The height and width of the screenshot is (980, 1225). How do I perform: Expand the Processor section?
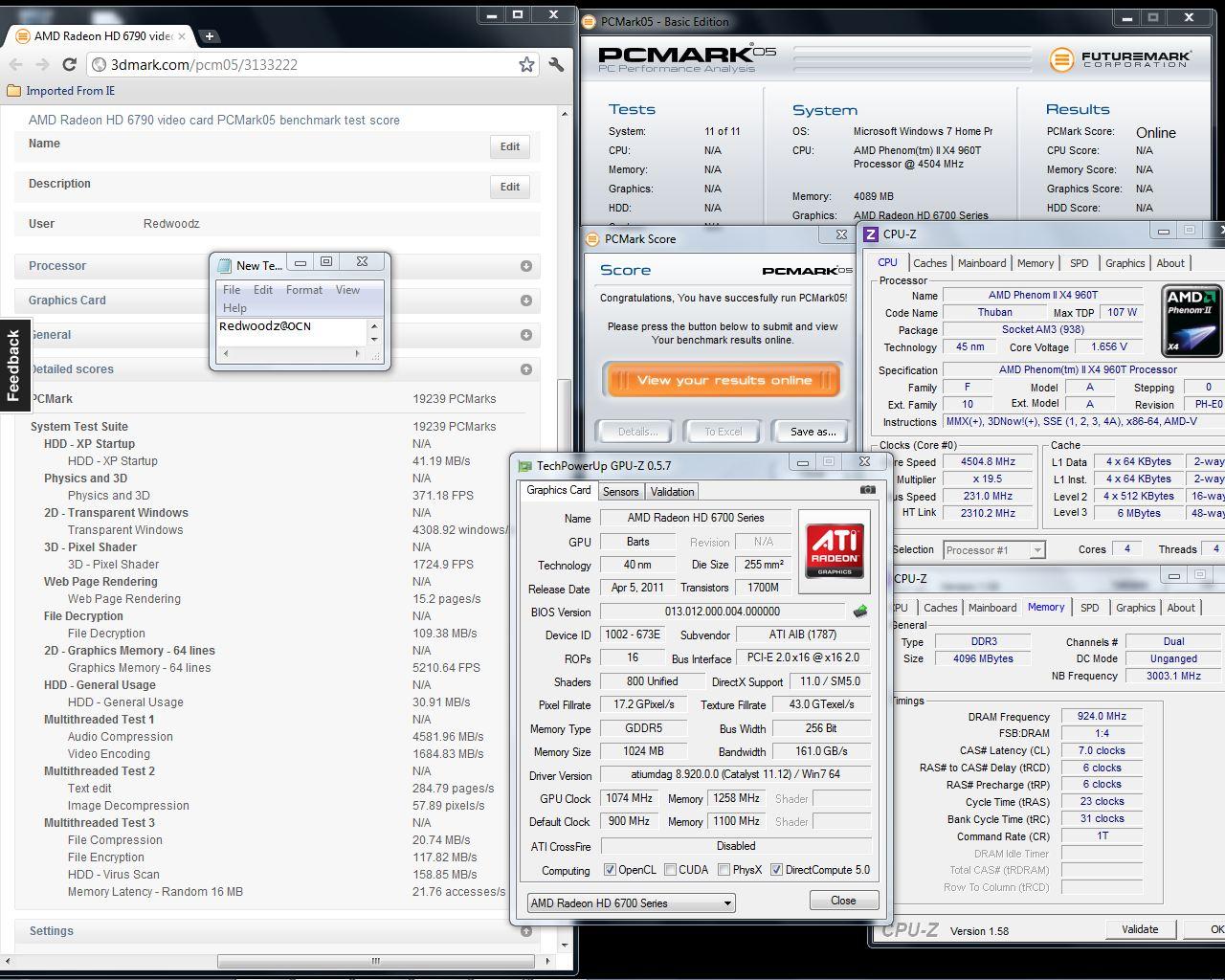pyautogui.click(x=526, y=266)
